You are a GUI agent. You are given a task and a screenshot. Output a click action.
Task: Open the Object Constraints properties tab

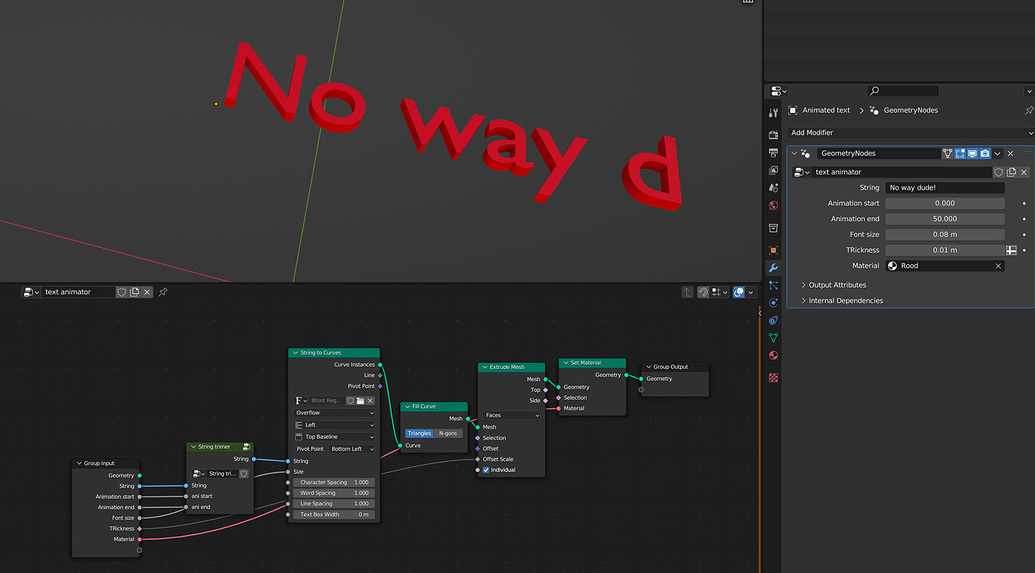coord(773,320)
